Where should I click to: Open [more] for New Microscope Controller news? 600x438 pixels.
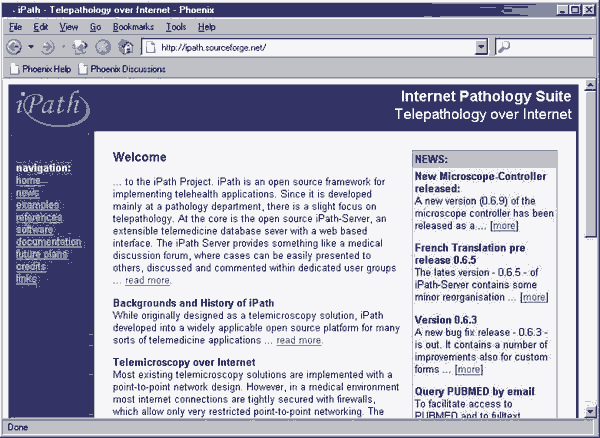point(504,226)
